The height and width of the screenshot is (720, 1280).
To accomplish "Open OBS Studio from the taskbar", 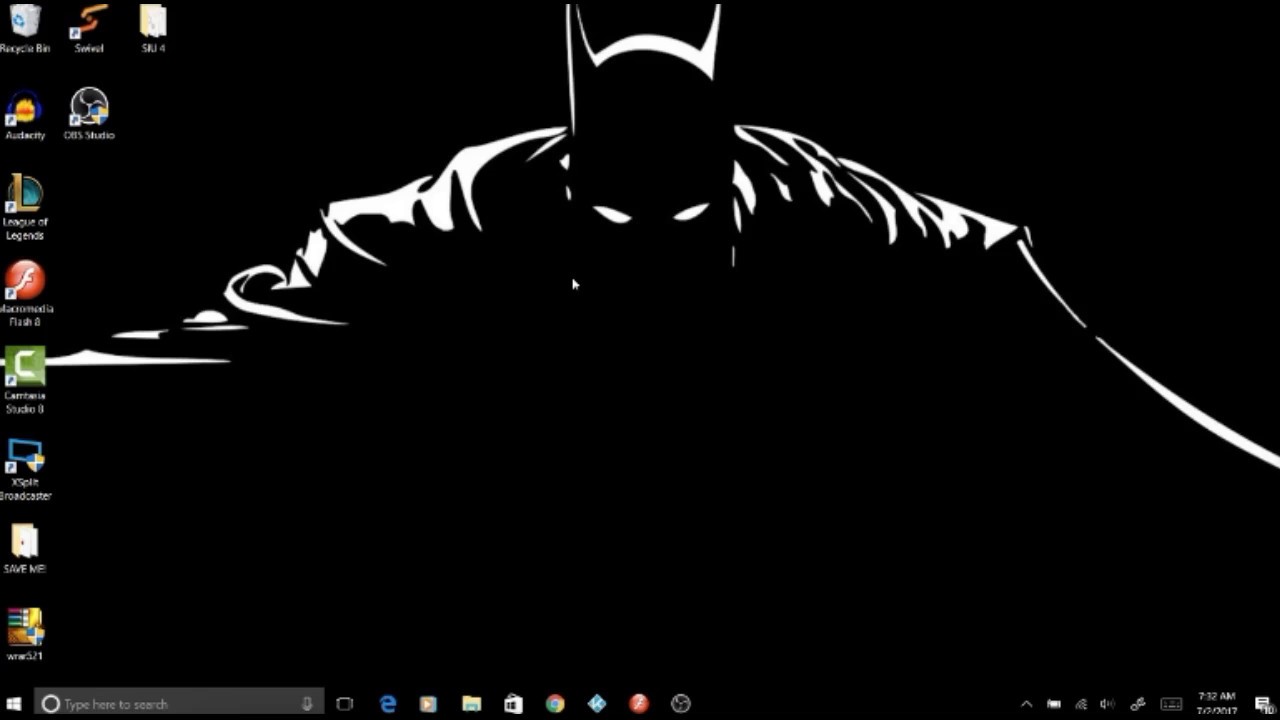I will coord(681,704).
